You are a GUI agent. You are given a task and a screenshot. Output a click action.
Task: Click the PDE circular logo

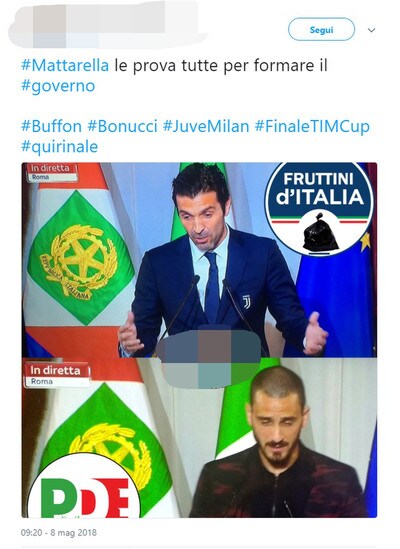click(x=84, y=488)
